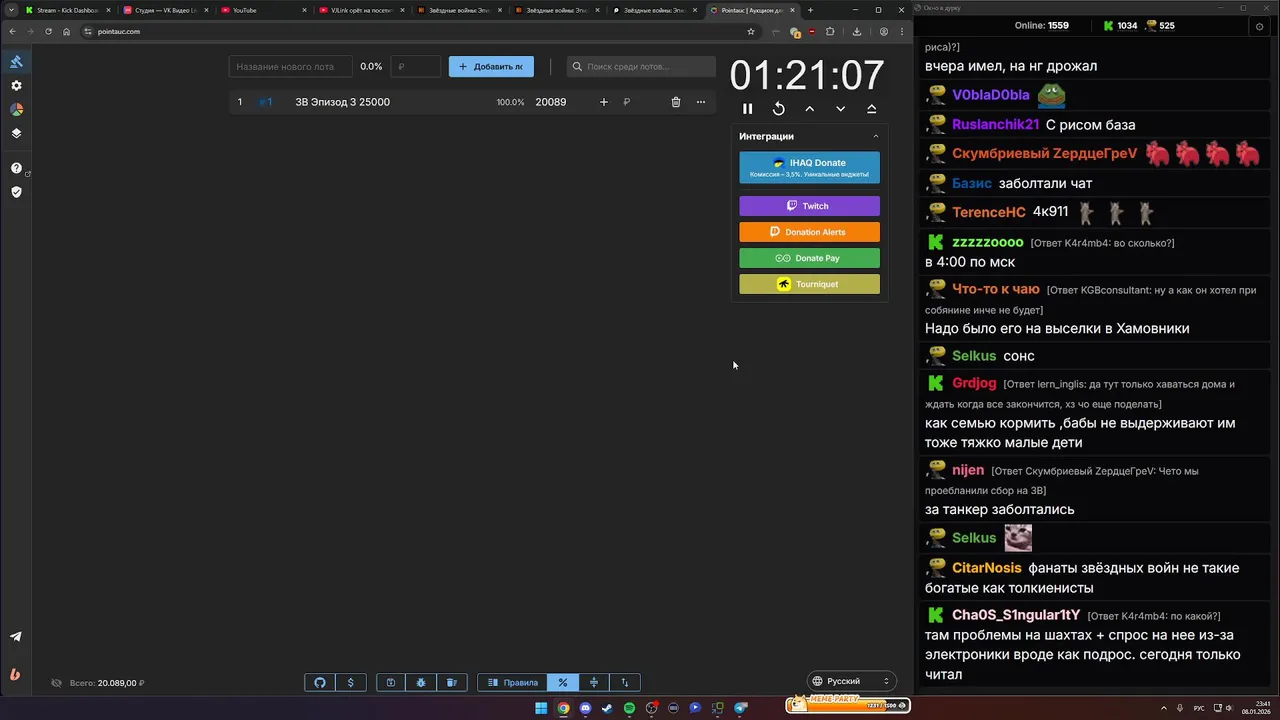Open the pie chart wheel page
The width and height of the screenshot is (1280, 720).
(16, 110)
